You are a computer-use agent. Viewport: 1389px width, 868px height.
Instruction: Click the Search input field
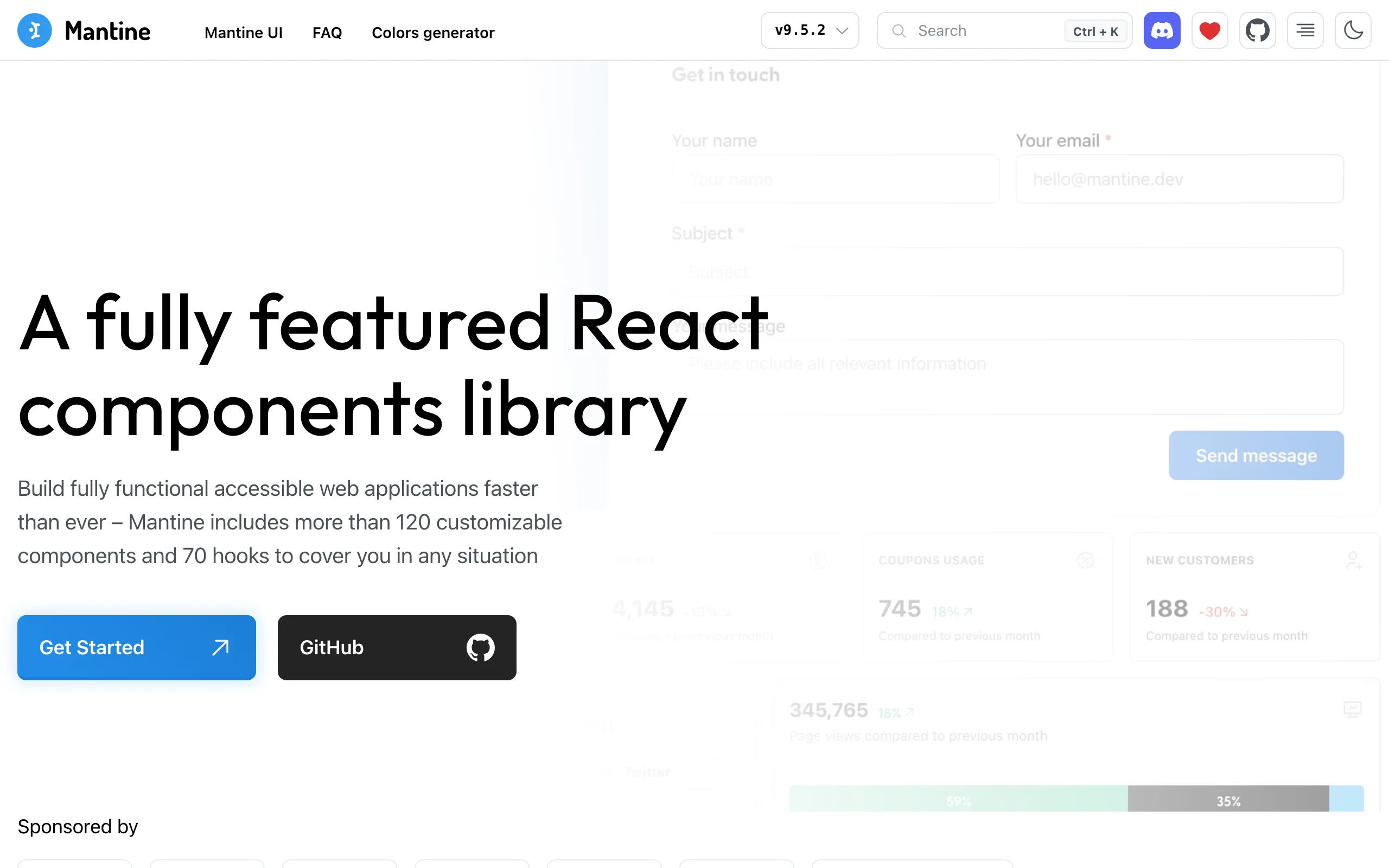pyautogui.click(x=1004, y=30)
